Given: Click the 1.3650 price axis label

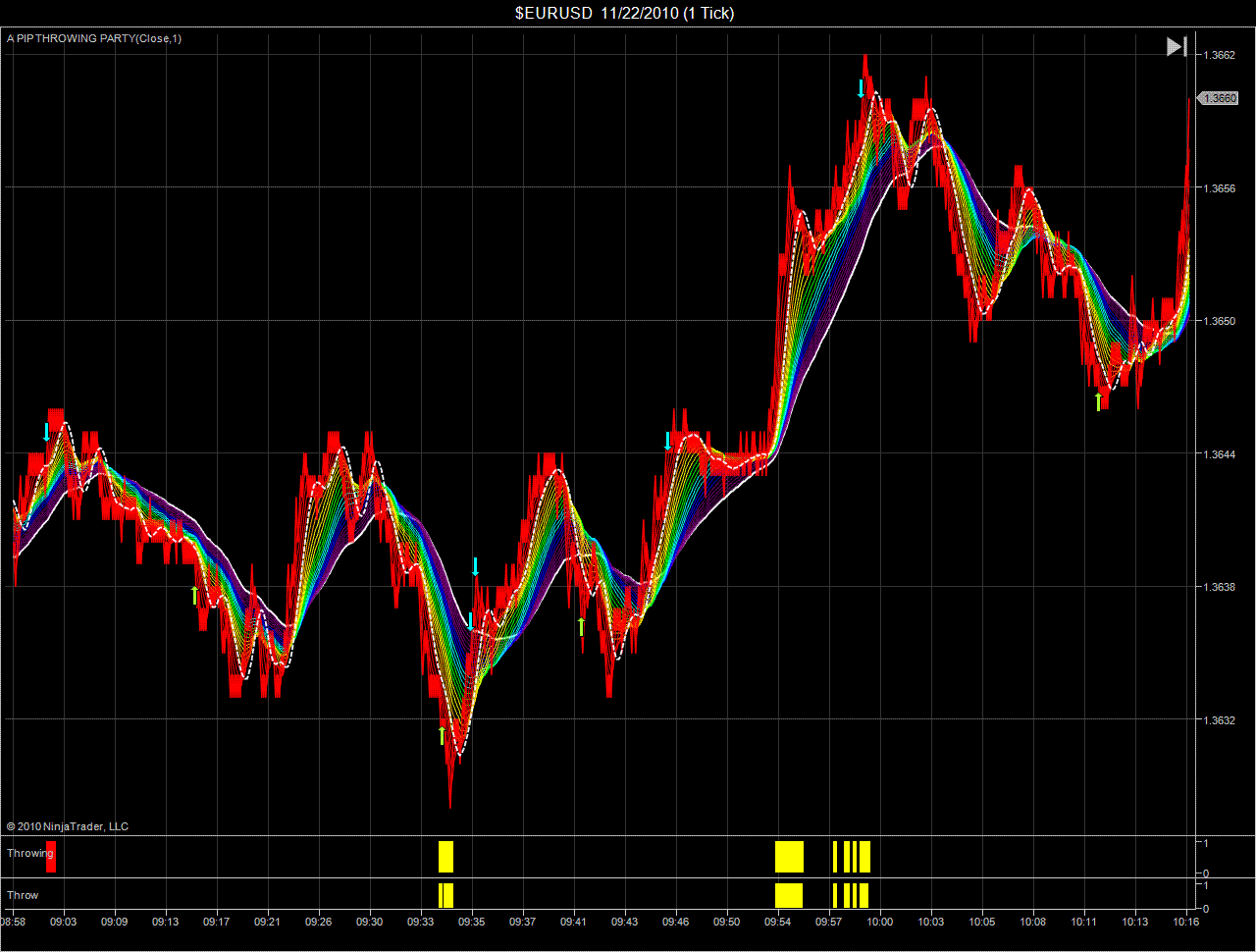Looking at the screenshot, I should coord(1221,321).
